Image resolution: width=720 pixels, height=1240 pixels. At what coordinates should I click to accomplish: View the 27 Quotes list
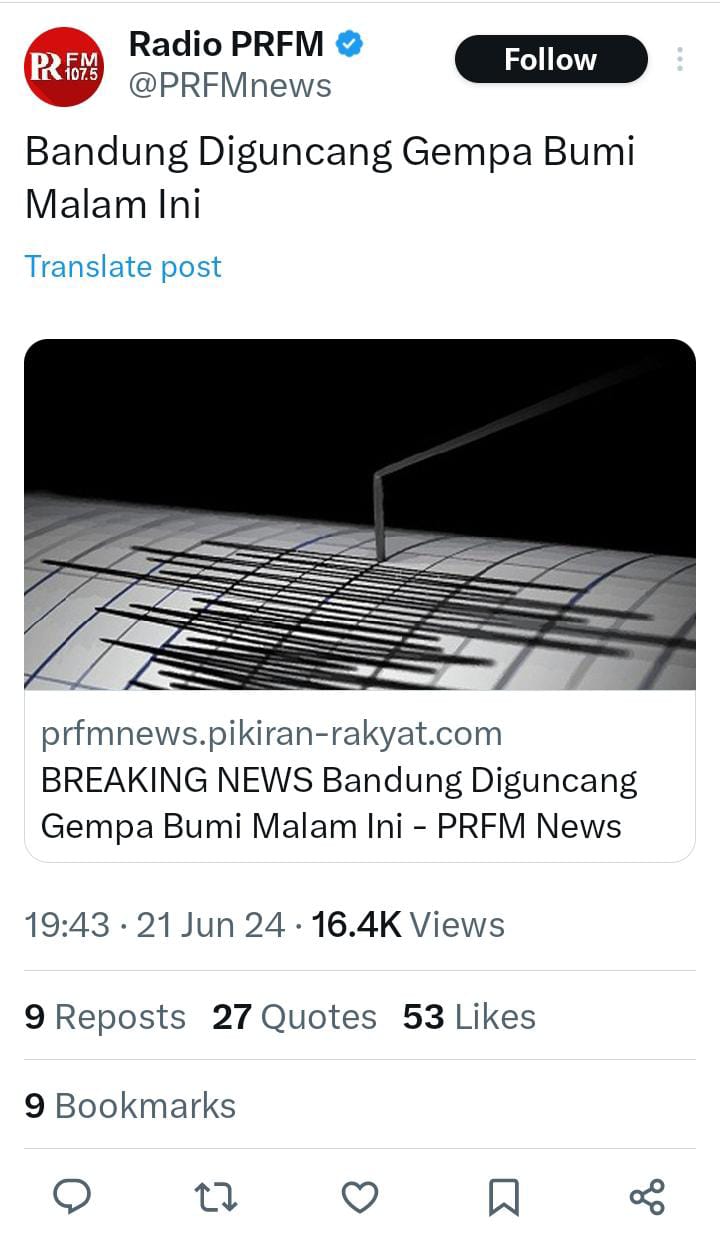pos(294,1017)
